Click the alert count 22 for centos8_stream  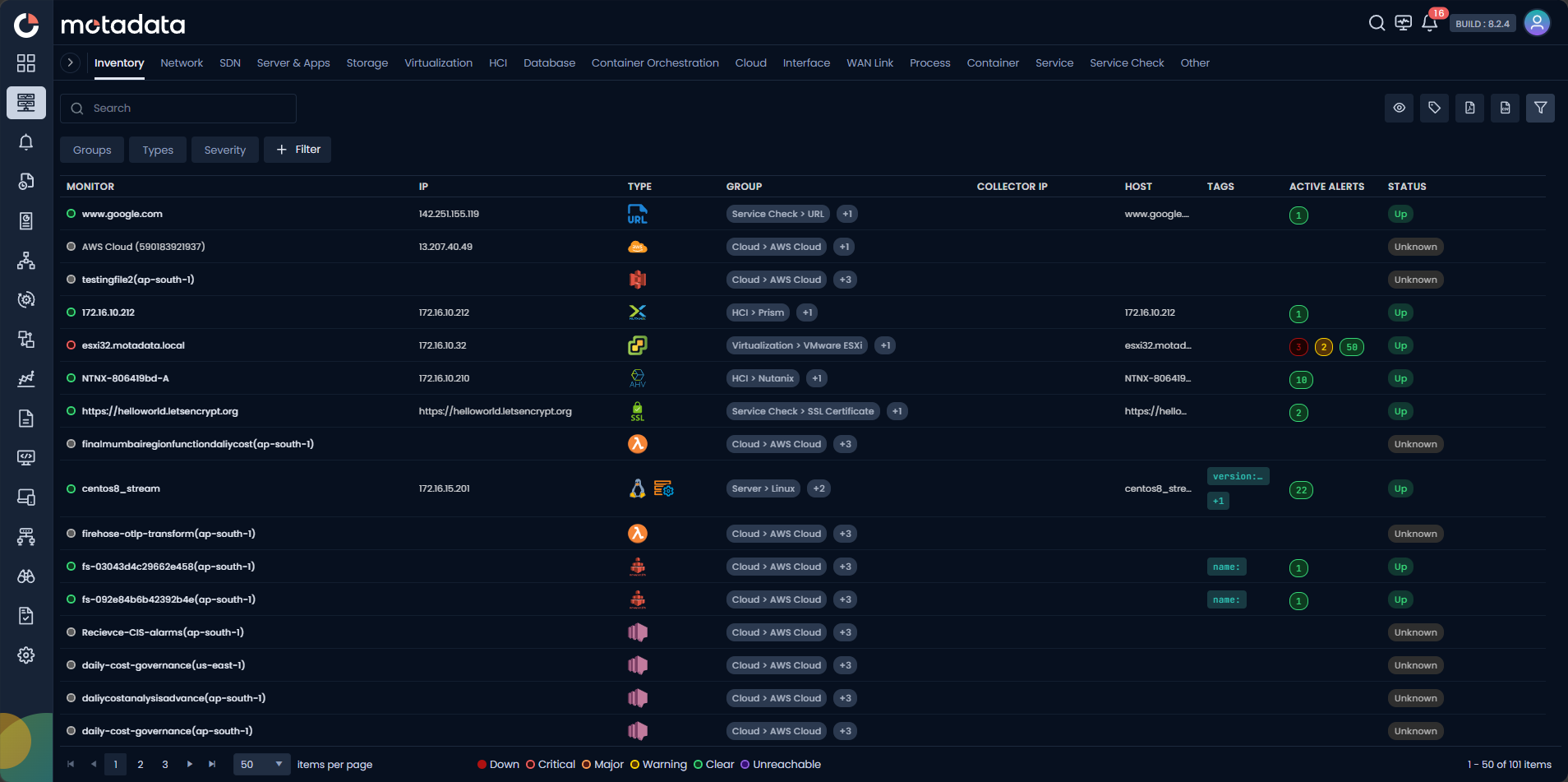(1301, 490)
